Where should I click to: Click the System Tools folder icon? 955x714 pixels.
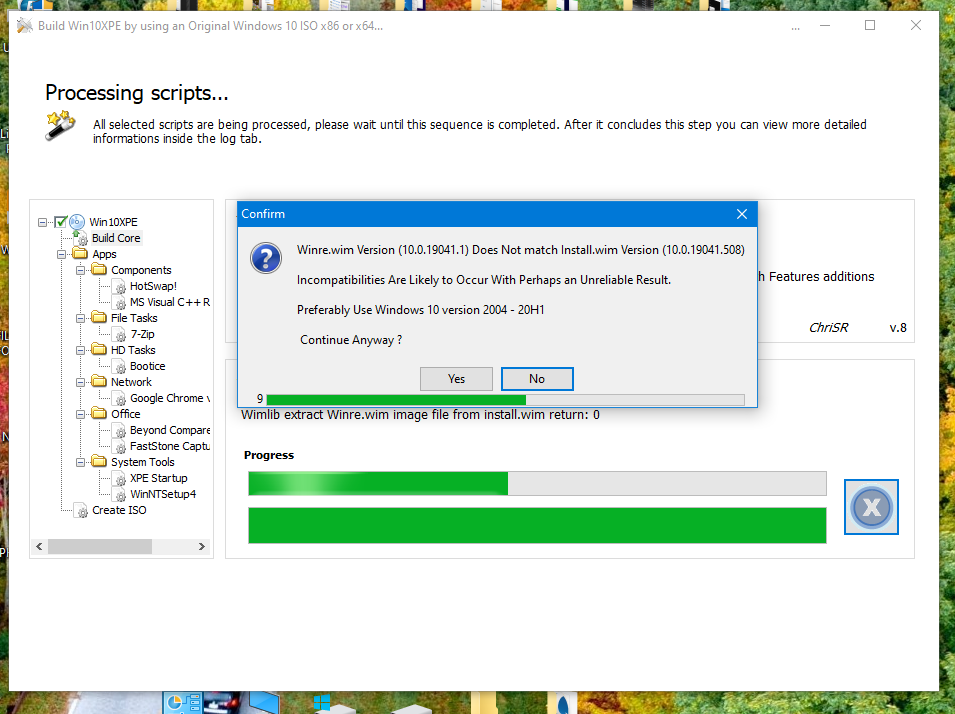tap(99, 461)
